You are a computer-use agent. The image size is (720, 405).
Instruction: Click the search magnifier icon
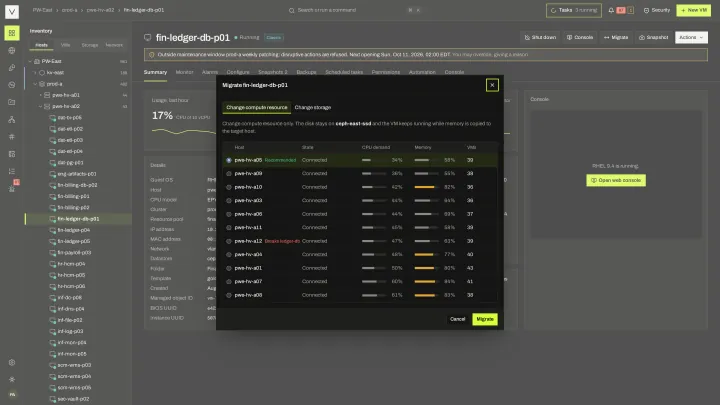[x=292, y=10]
